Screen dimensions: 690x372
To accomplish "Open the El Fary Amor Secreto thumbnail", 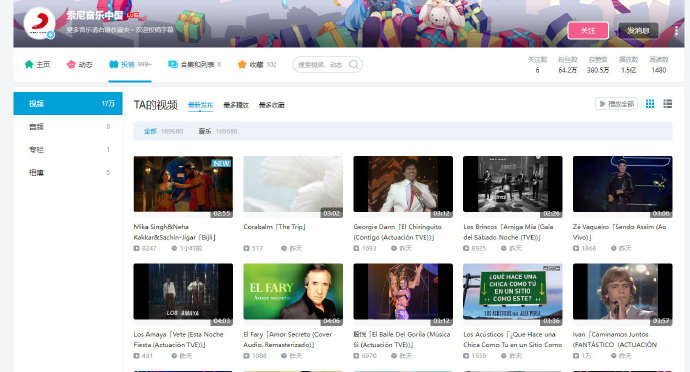I will (x=293, y=291).
